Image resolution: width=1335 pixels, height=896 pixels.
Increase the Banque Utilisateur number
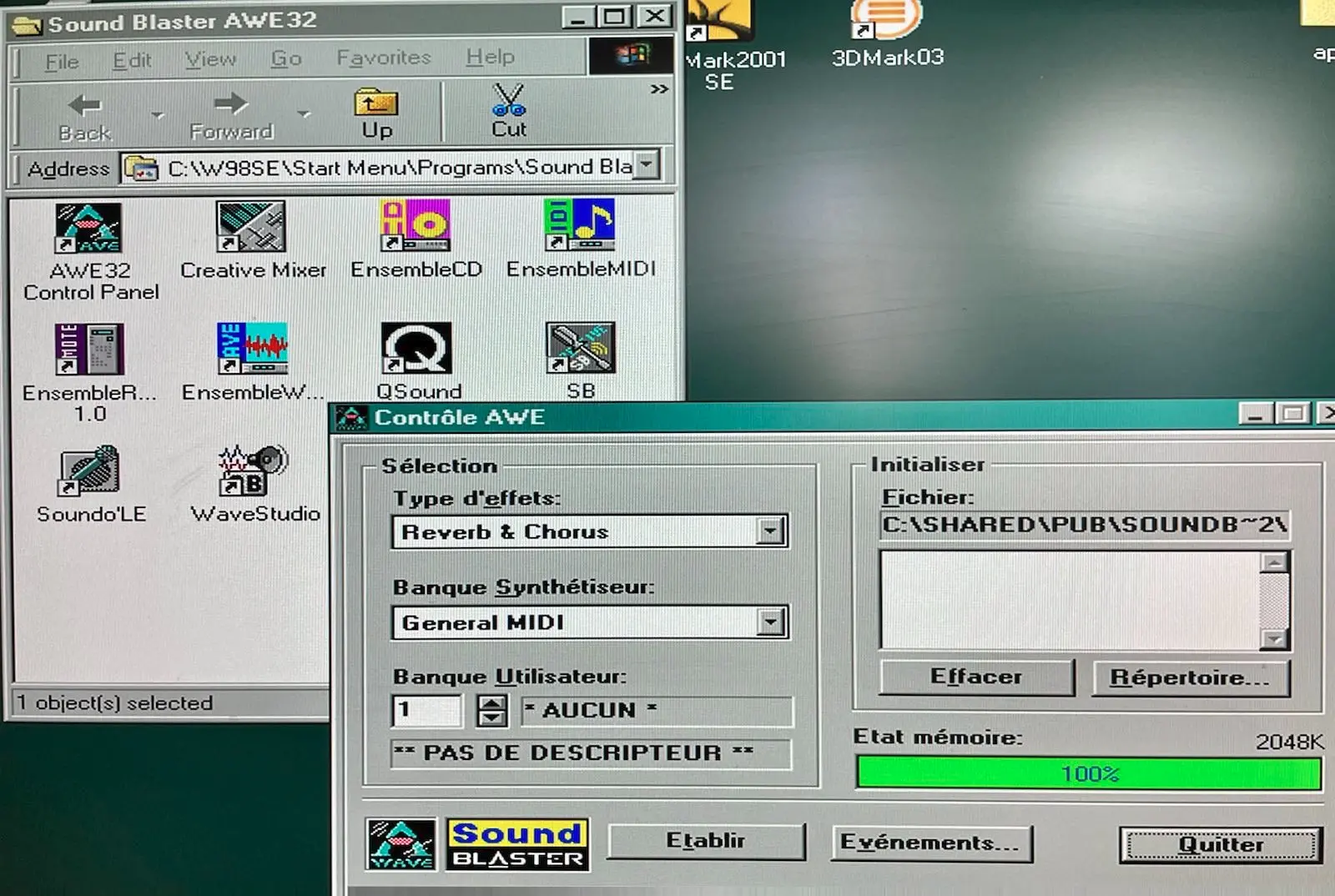click(492, 703)
